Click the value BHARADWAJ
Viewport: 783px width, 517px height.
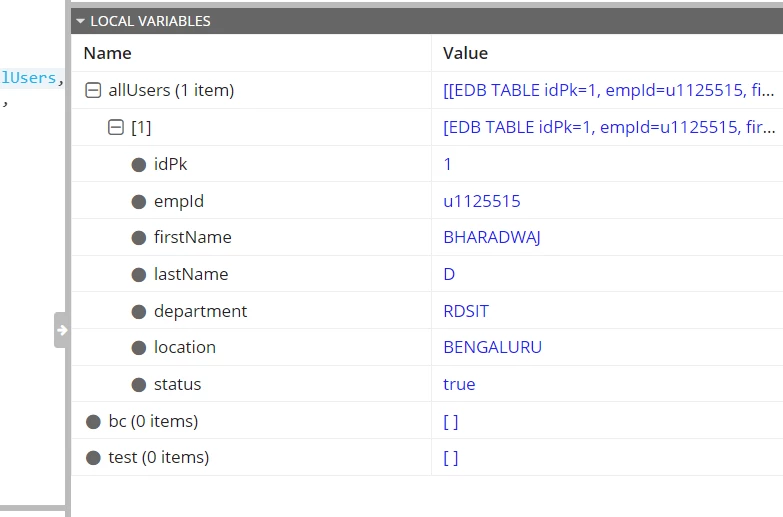[492, 237]
